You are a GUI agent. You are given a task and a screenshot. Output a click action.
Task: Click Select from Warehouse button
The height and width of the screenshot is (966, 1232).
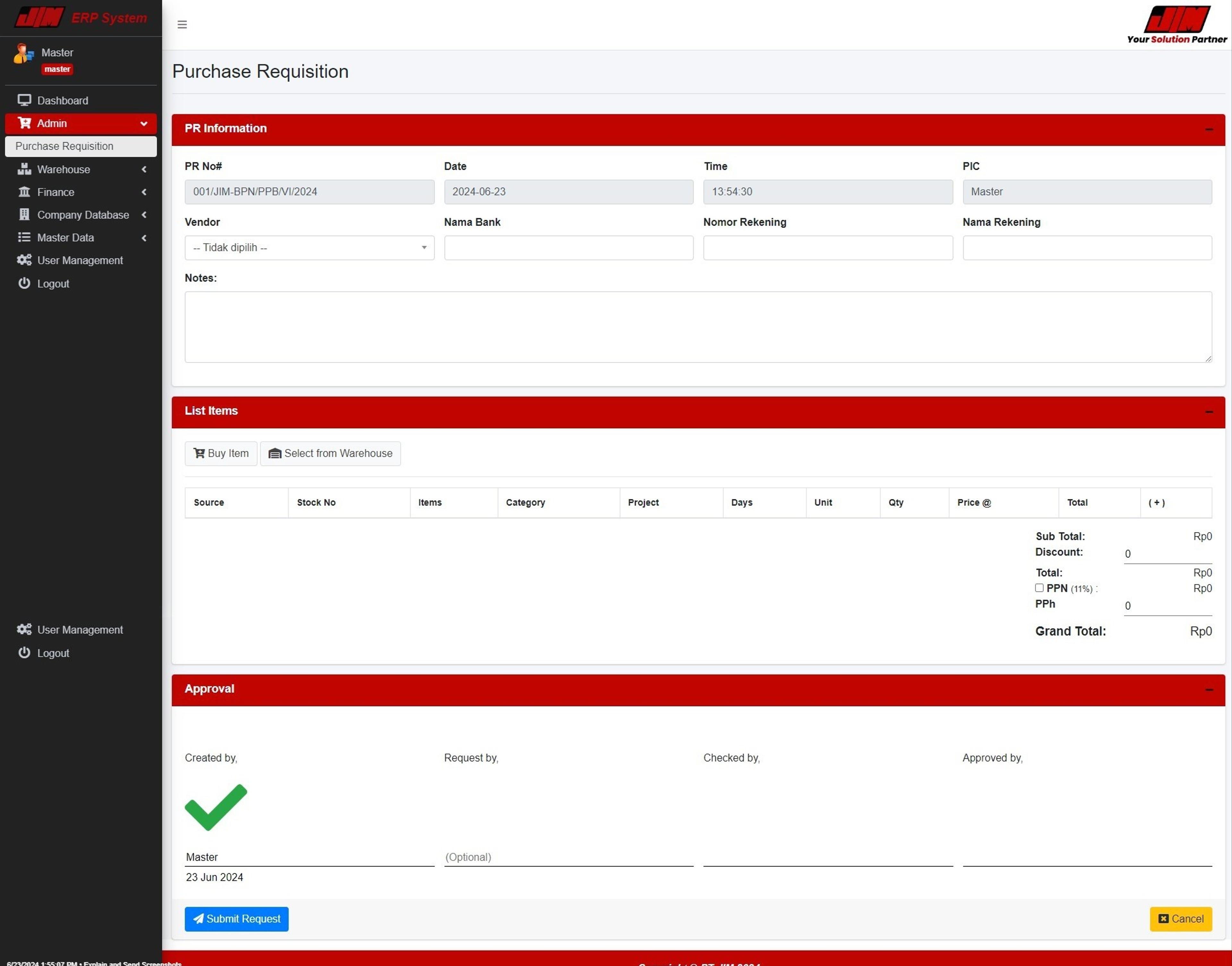[330, 453]
